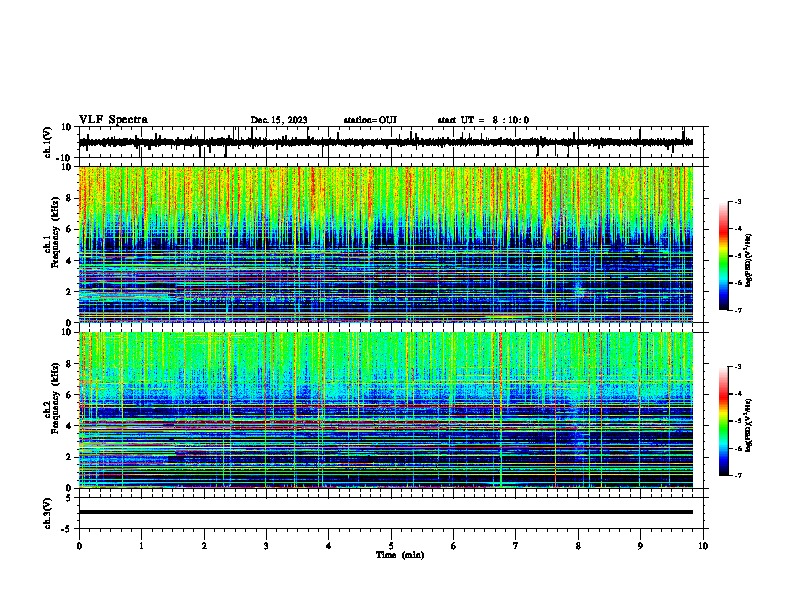Click the time axis tick label '0'
Viewport: 792px width, 612px height.
tap(79, 546)
